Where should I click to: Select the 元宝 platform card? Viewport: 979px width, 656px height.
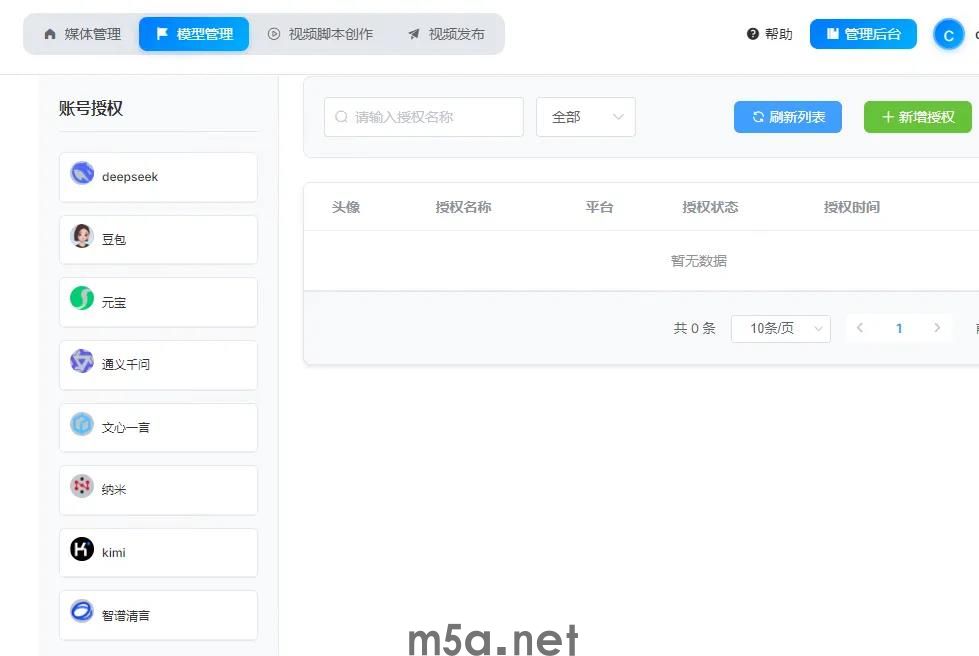(x=159, y=303)
